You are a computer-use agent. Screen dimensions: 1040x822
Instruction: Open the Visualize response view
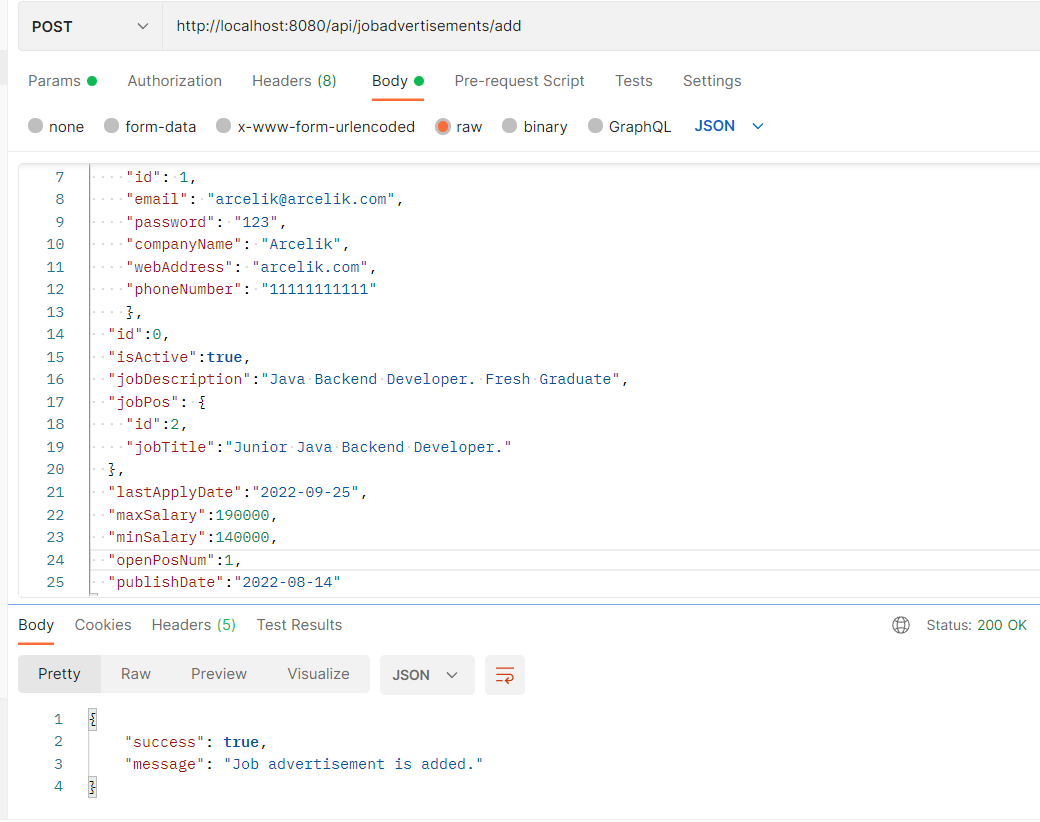[x=318, y=673]
